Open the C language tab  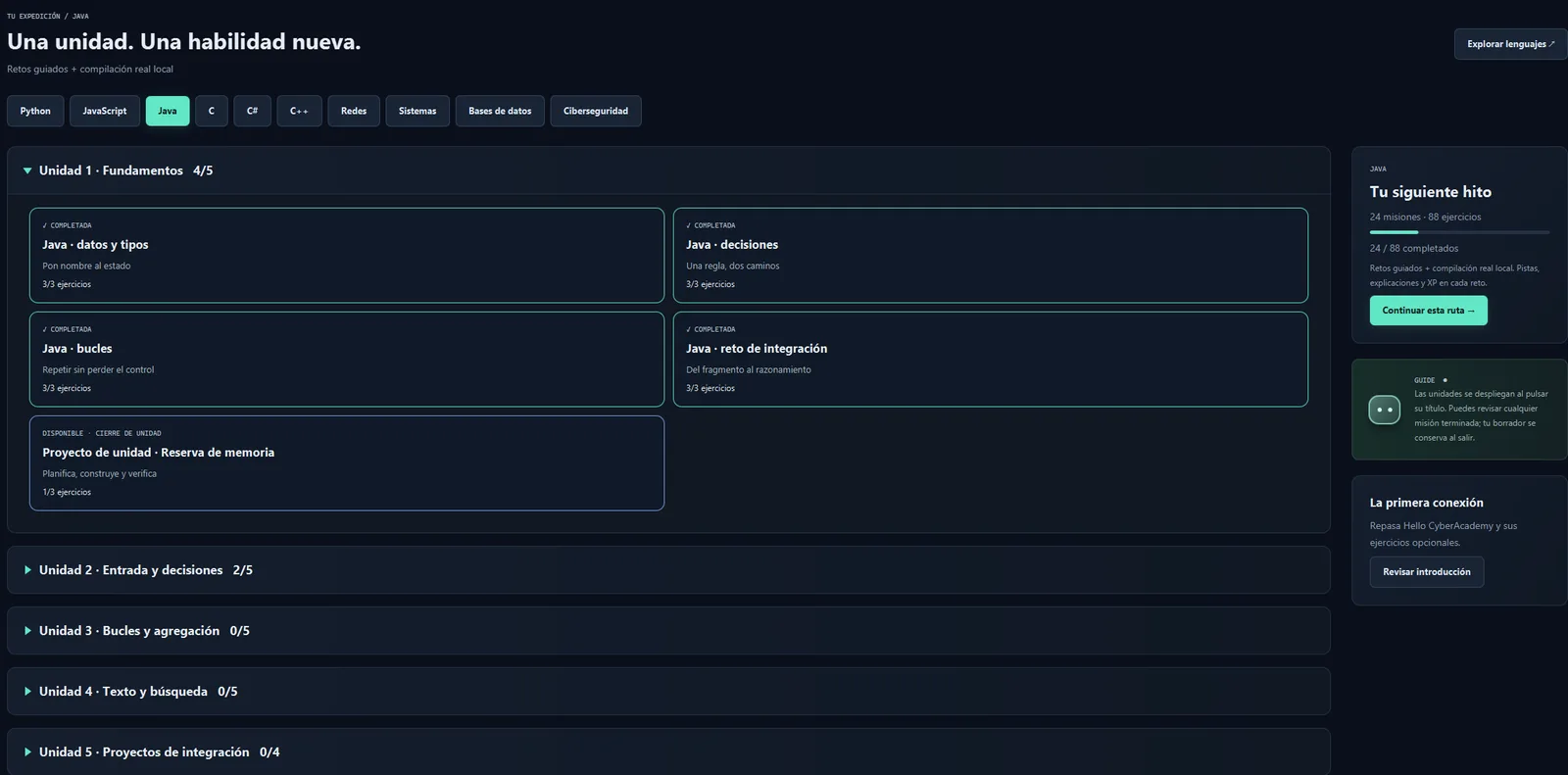tap(212, 111)
